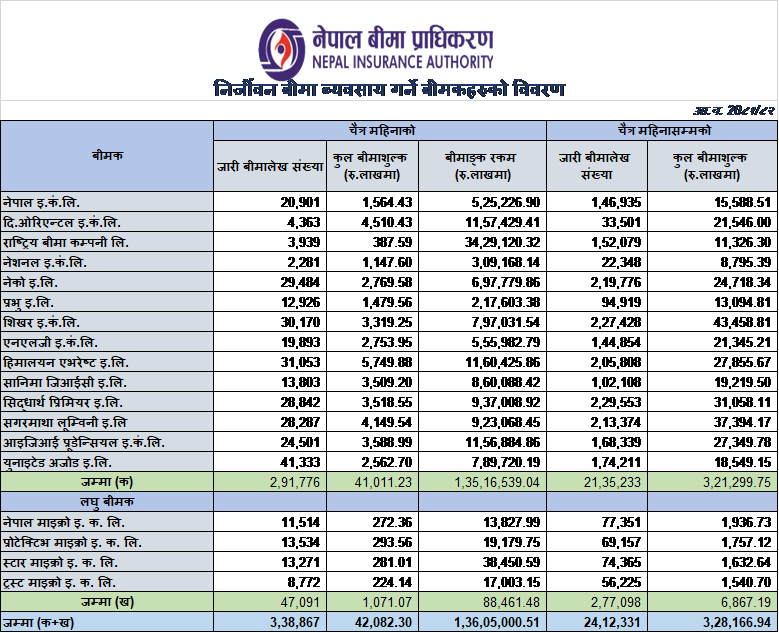Click the subtotal value 2,91,776

[295, 482]
